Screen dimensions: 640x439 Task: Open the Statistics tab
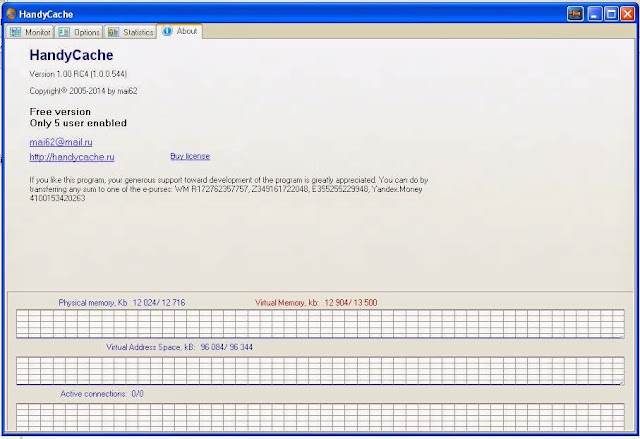coord(130,32)
